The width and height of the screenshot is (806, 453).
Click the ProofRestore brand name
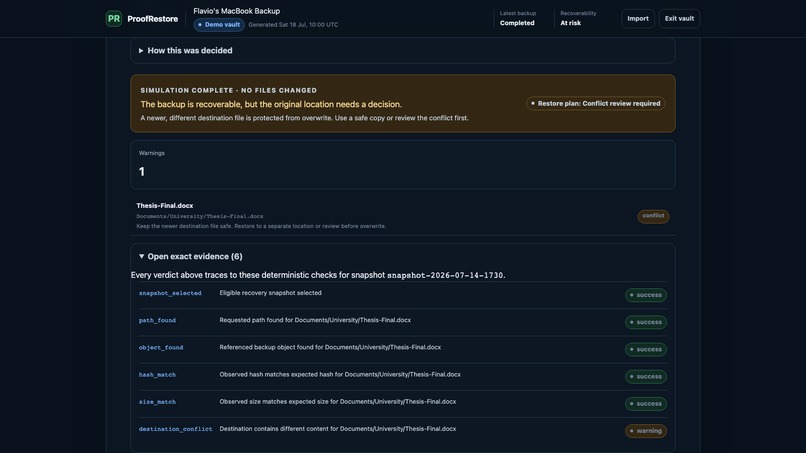pyautogui.click(x=153, y=19)
